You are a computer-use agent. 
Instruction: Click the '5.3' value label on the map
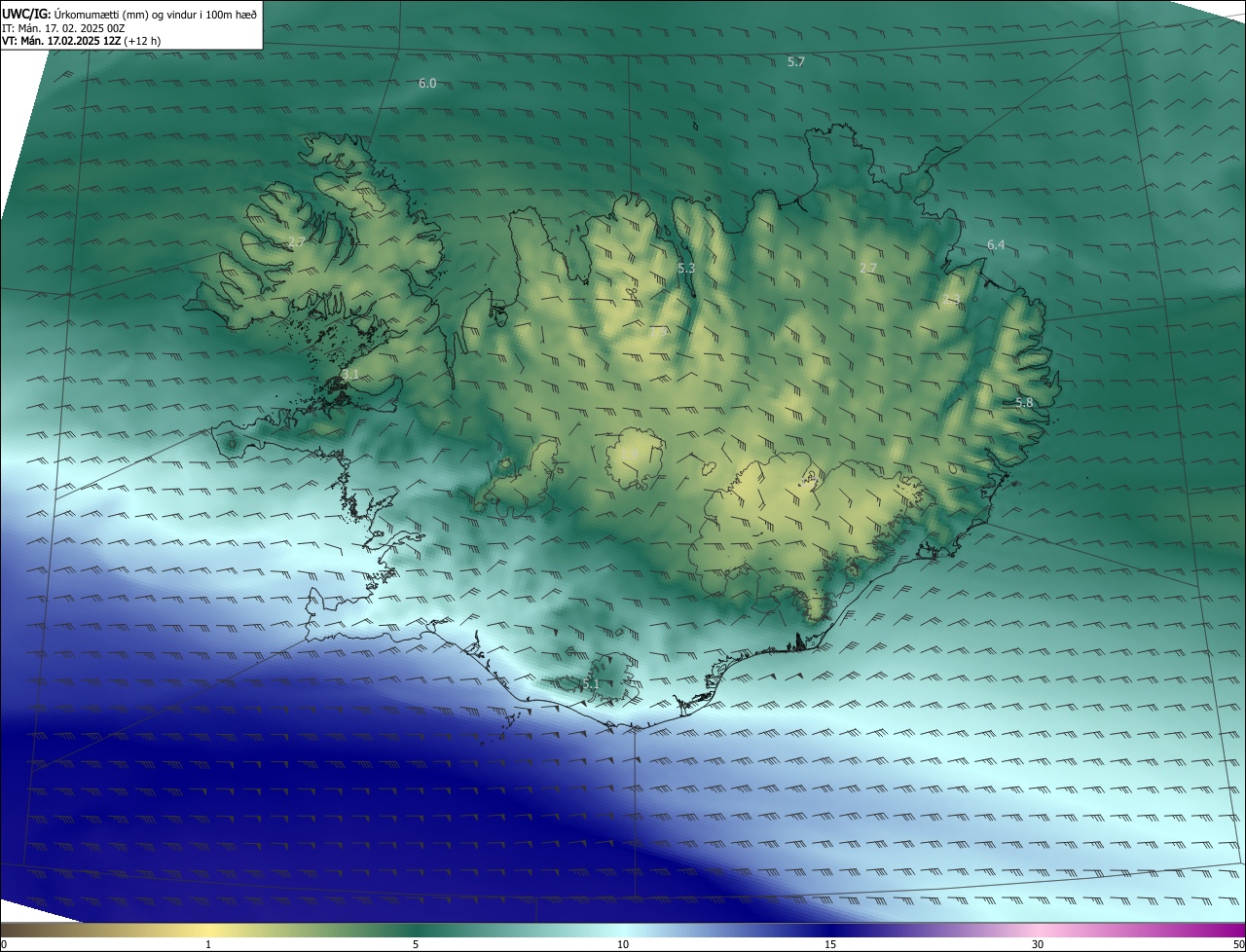[x=686, y=268]
